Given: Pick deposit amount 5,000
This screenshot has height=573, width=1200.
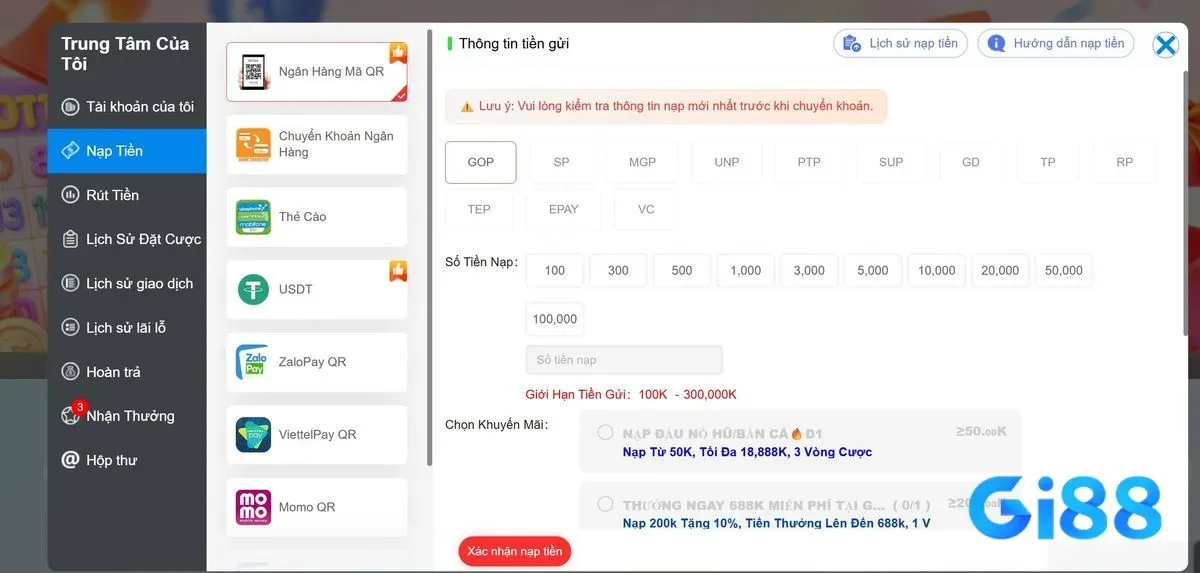Looking at the screenshot, I should pyautogui.click(x=873, y=270).
